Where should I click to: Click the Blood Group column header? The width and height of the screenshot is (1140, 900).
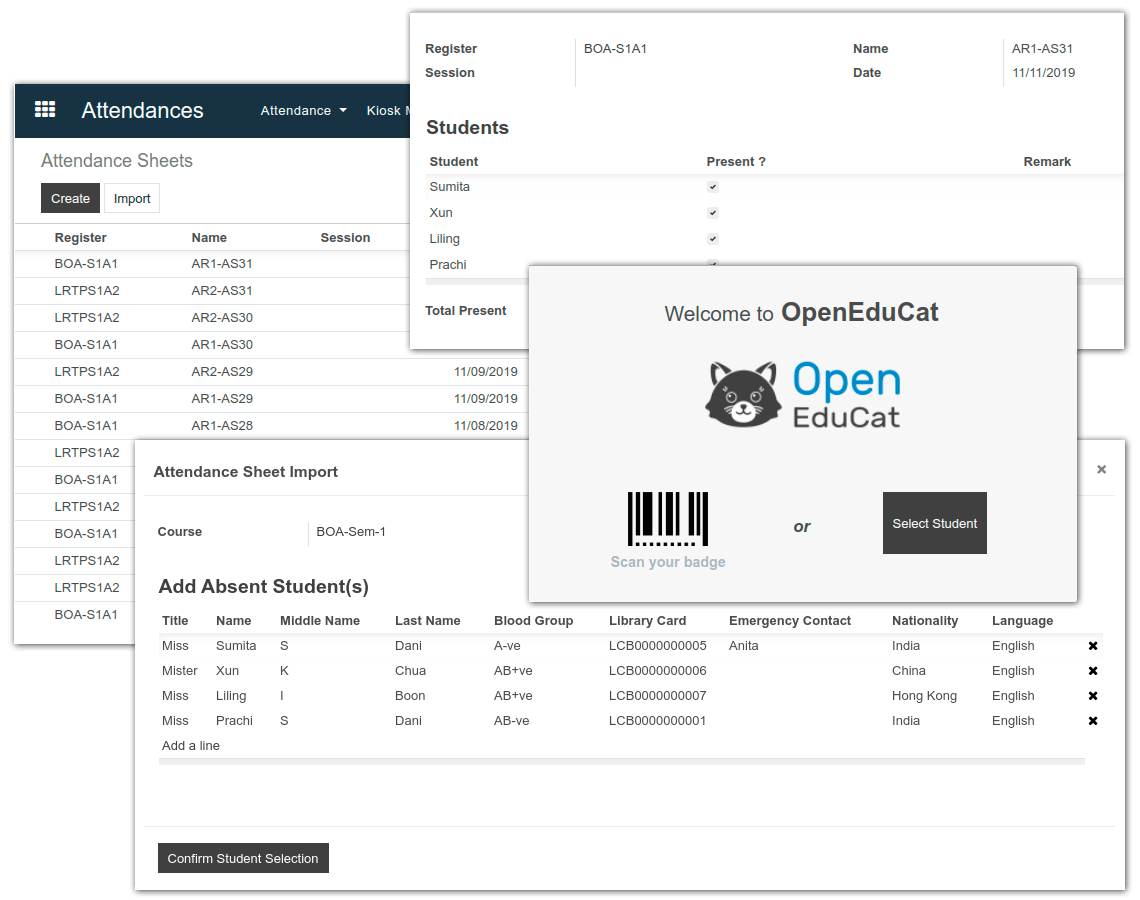[533, 621]
